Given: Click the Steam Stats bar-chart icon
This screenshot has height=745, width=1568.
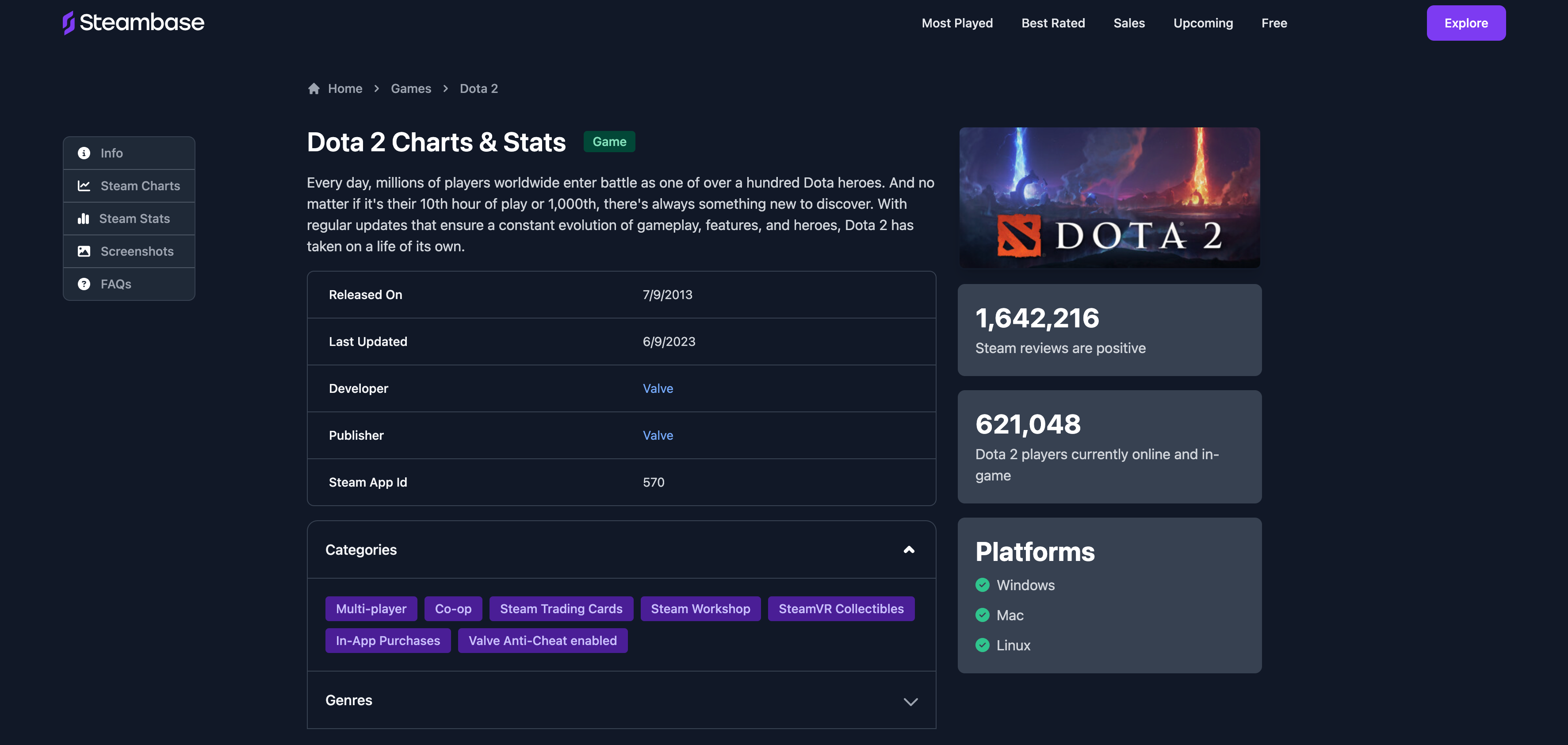Looking at the screenshot, I should [x=84, y=219].
